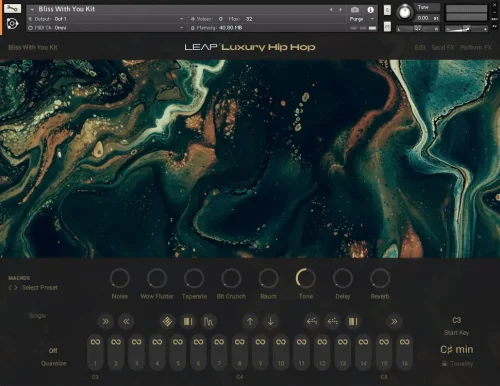Click the double-right chevron before rewind icon

click(x=105, y=321)
